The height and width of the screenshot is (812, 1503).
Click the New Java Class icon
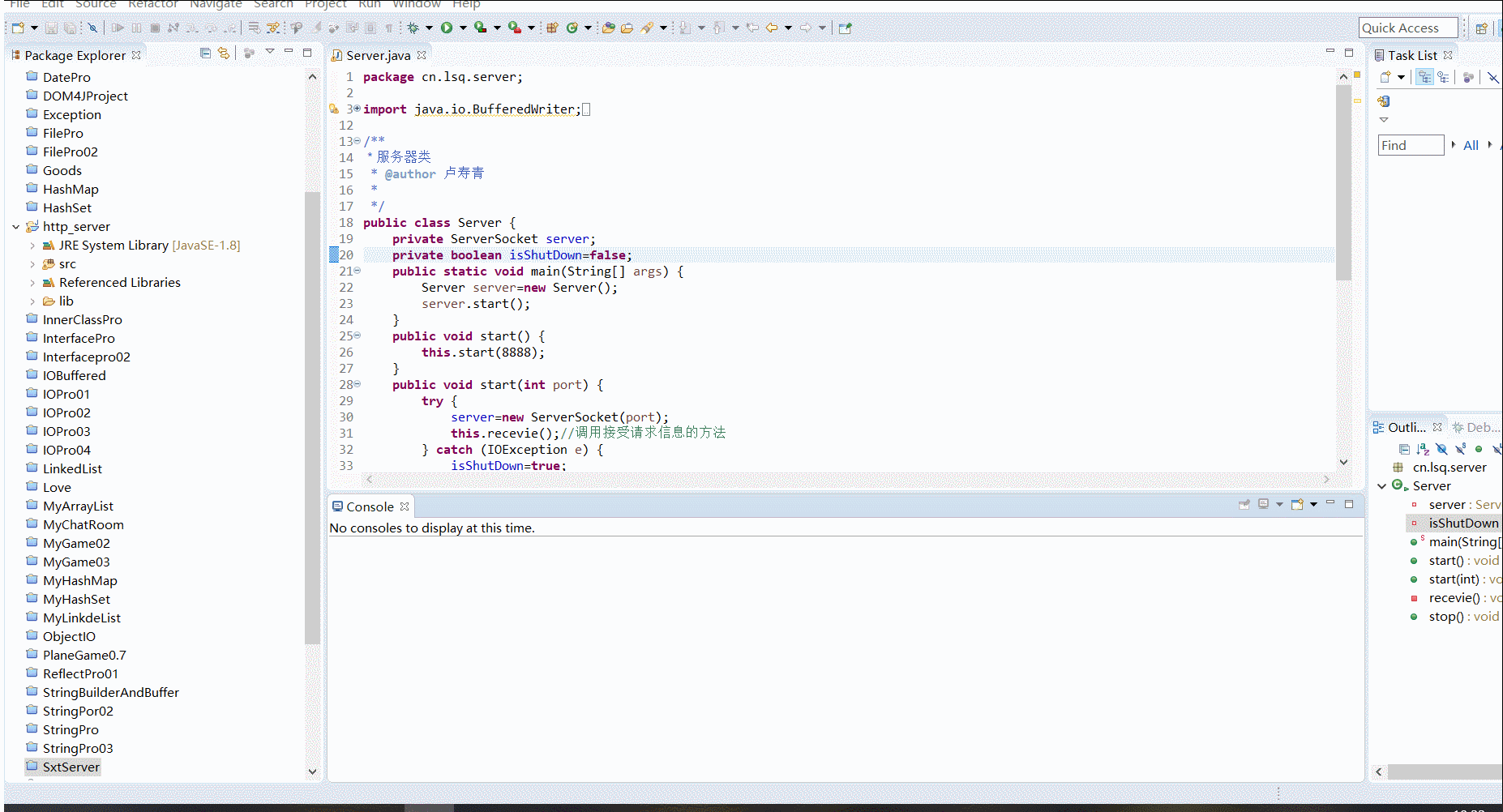(x=572, y=28)
